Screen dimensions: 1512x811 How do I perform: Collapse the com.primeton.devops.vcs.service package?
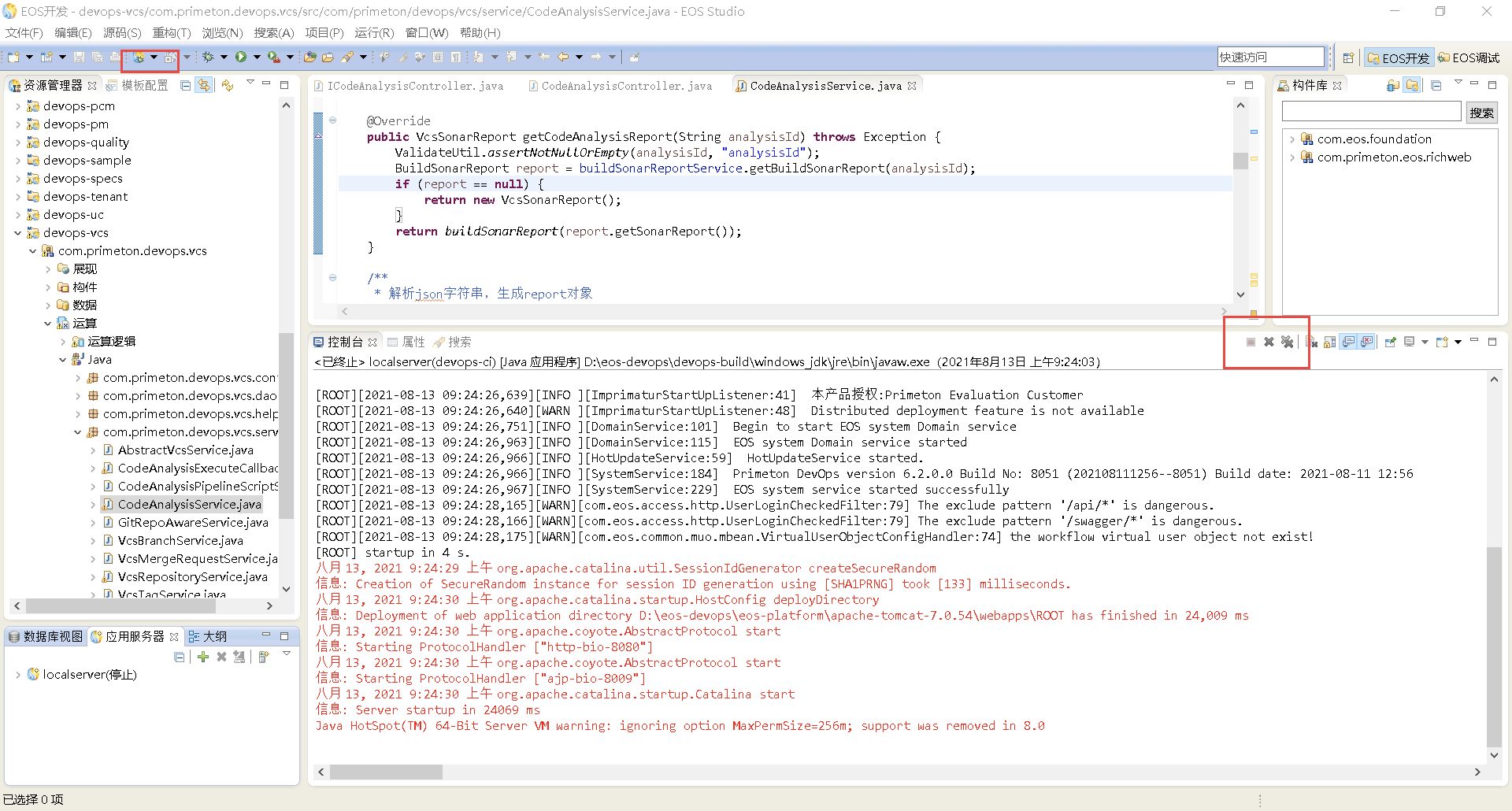[x=77, y=431]
